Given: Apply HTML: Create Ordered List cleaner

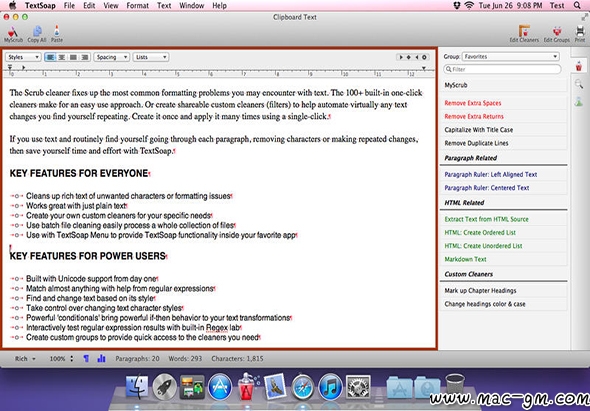Looking at the screenshot, I should (x=503, y=232).
